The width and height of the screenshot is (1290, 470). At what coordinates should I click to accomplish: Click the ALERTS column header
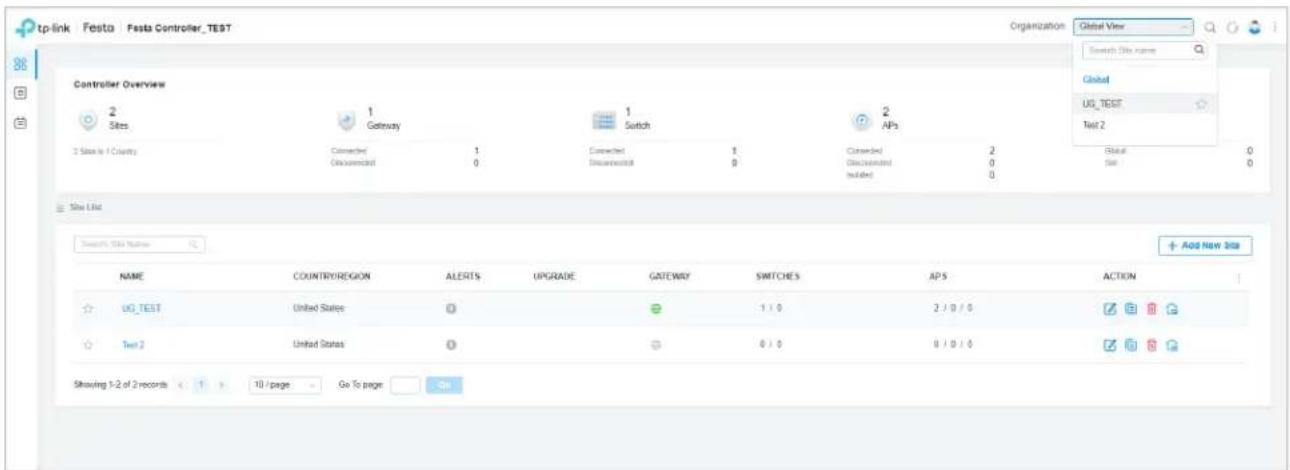[x=464, y=276]
